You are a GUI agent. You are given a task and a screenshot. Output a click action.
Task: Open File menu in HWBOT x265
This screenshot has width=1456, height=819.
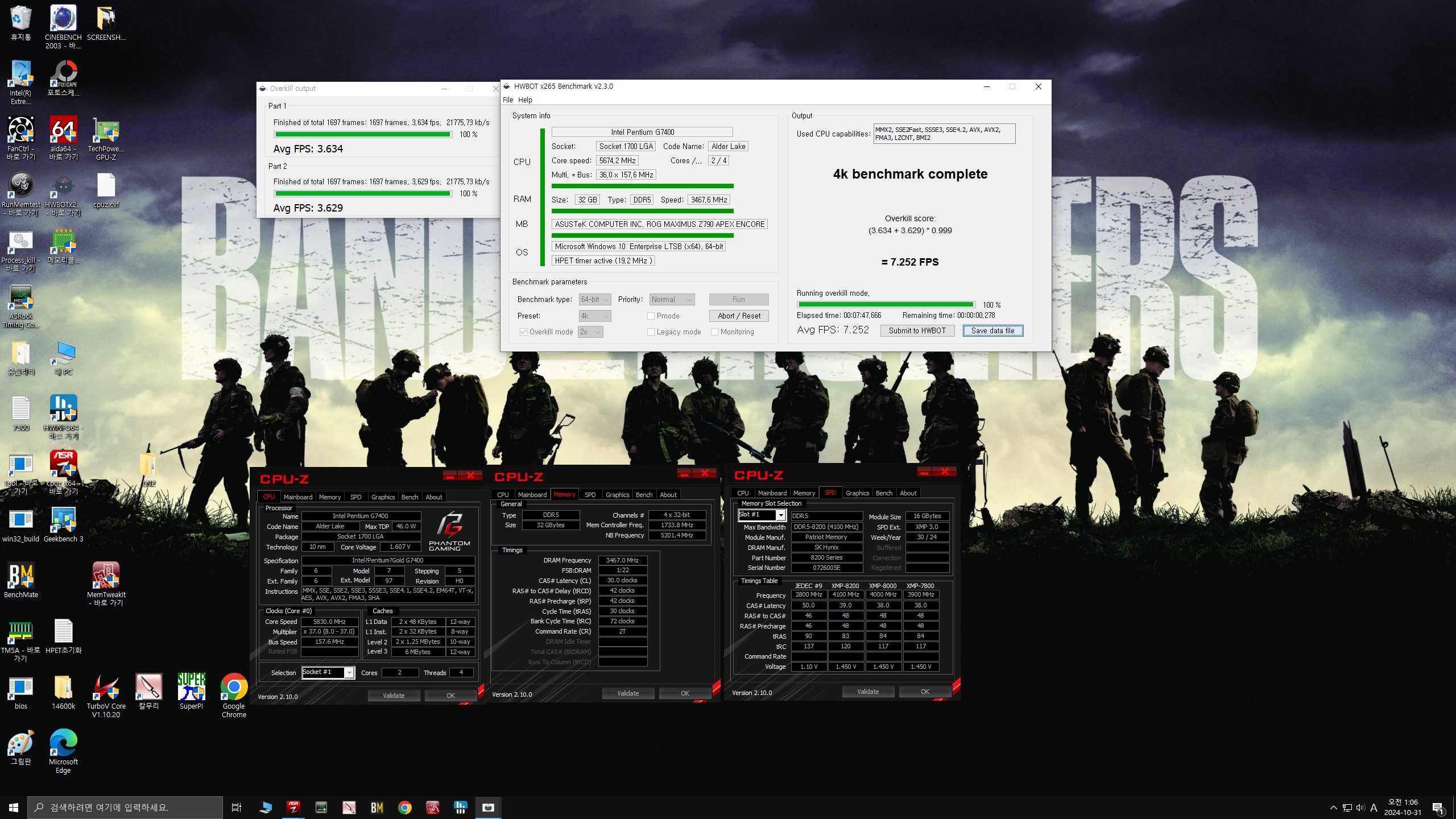click(x=508, y=100)
